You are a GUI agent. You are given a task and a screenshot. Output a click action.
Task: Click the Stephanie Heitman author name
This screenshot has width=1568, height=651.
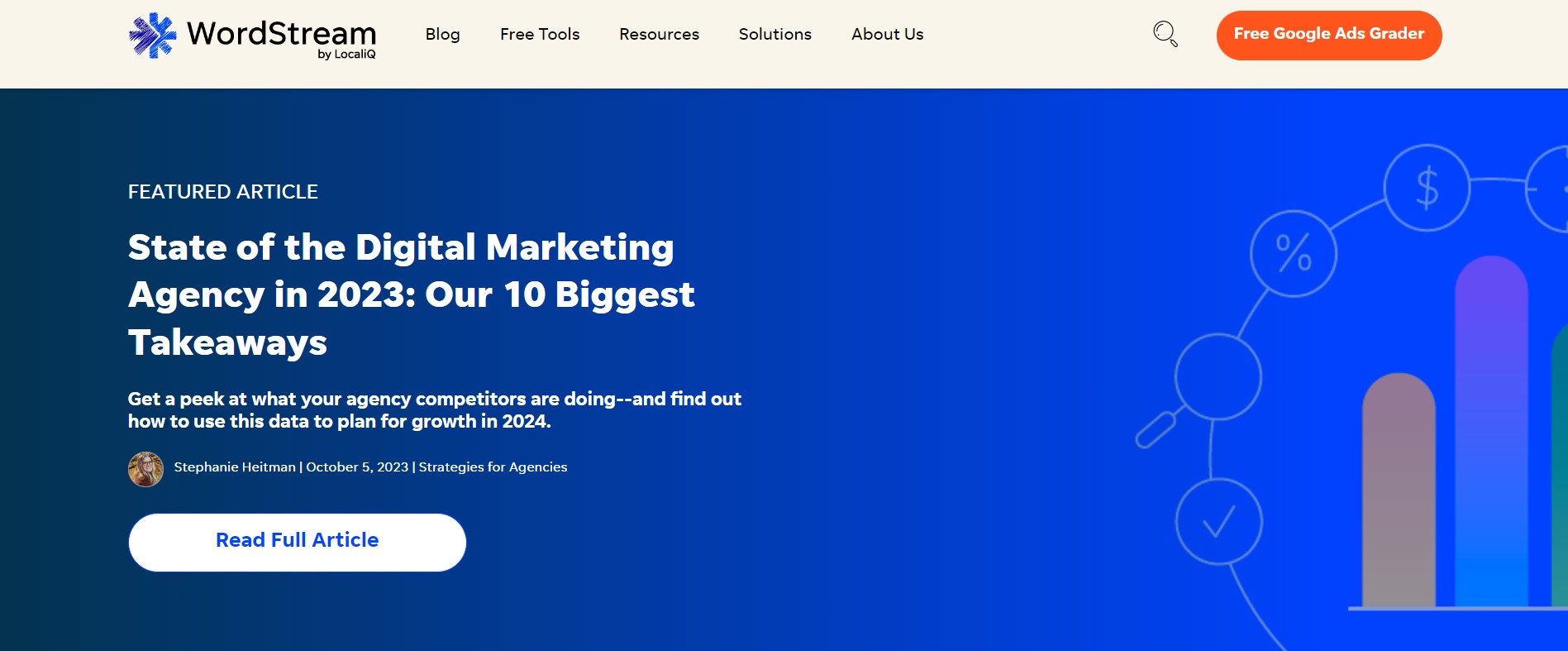[x=235, y=467]
